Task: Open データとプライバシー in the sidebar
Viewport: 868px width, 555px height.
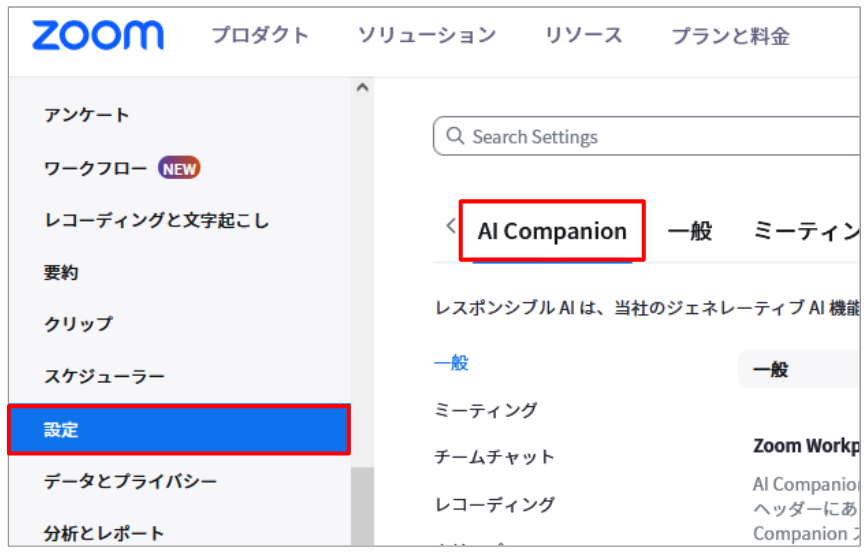Action: 131,481
